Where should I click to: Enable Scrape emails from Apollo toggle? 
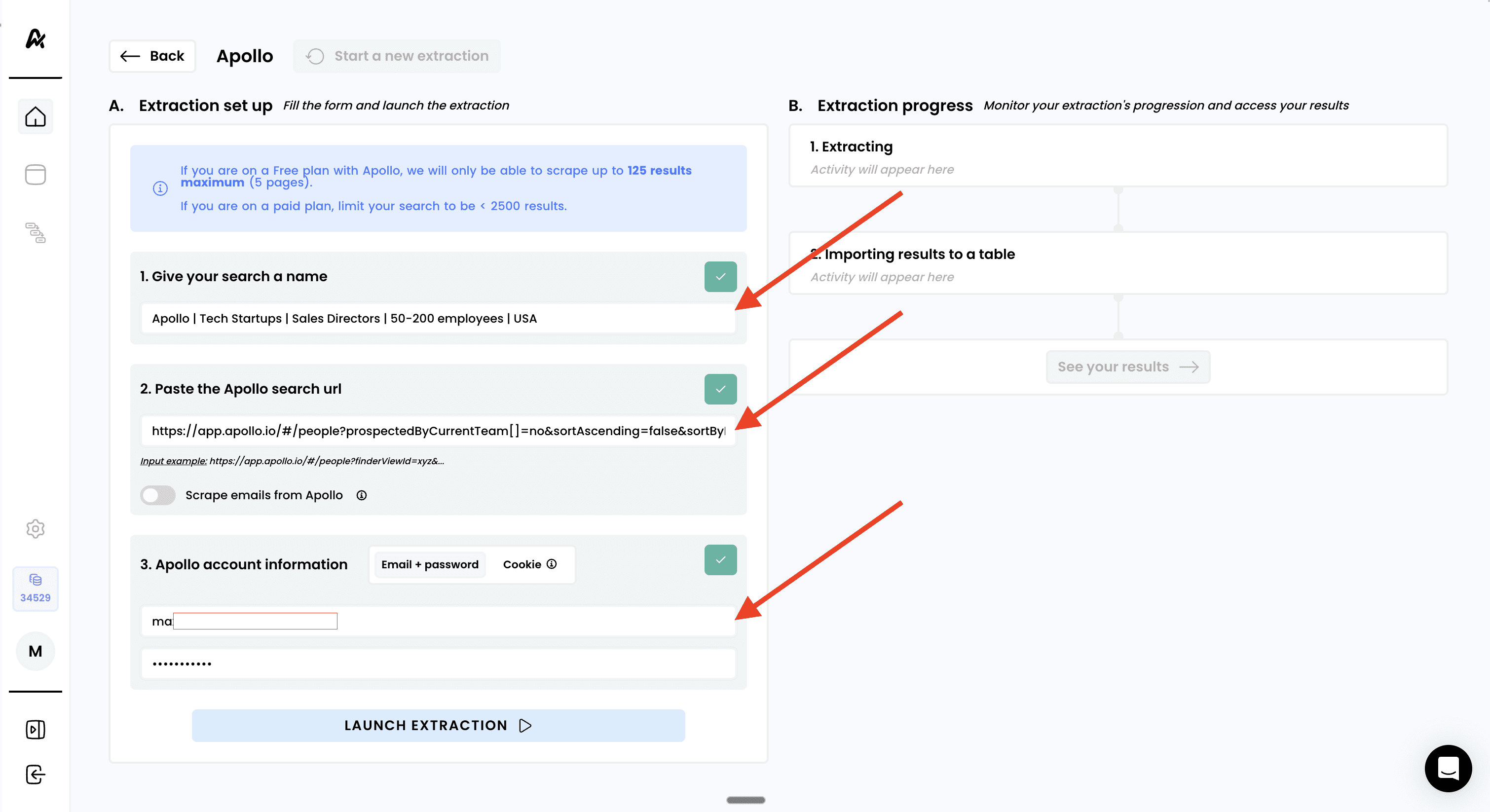coord(158,495)
